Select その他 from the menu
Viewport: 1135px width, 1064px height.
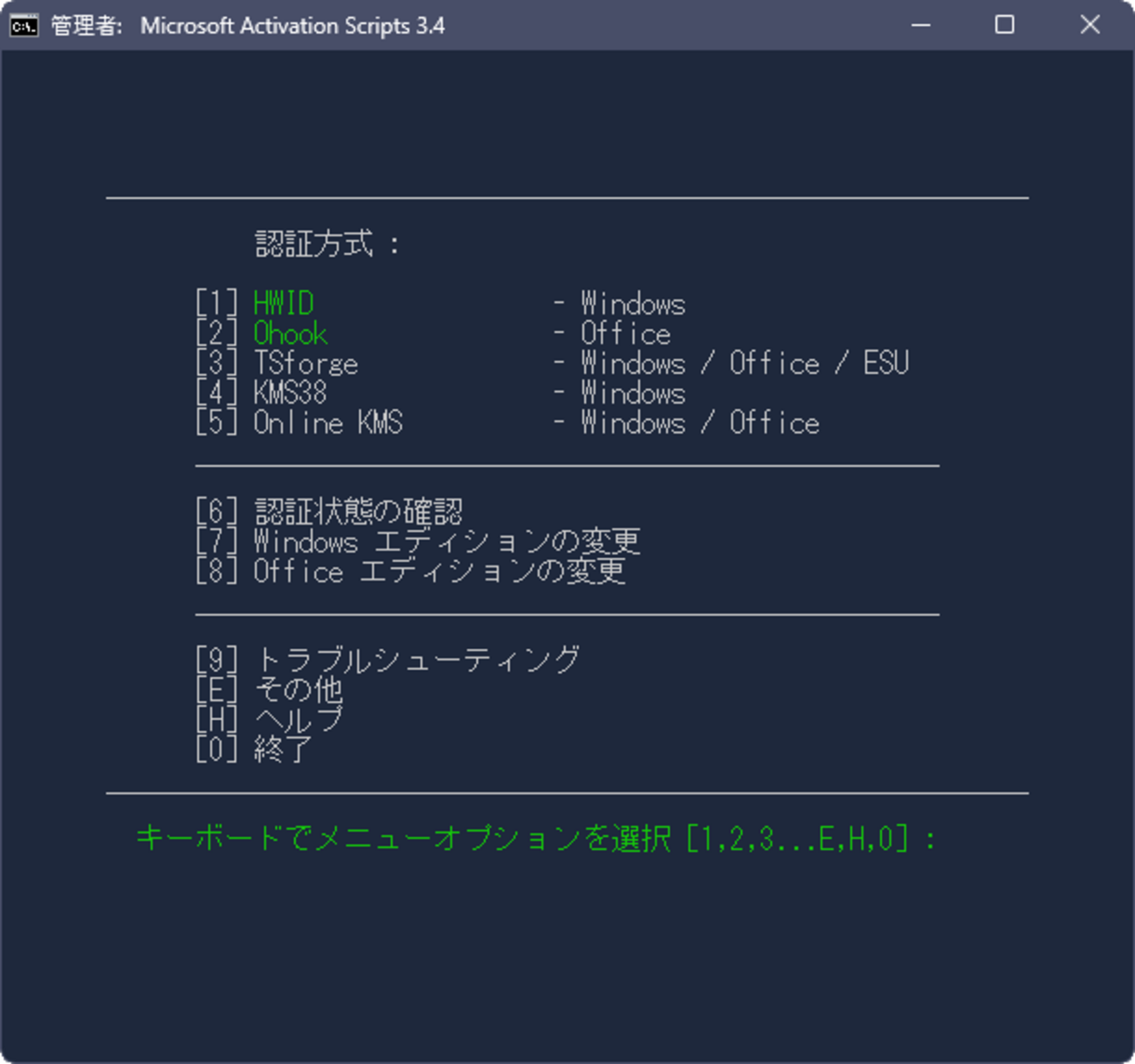297,690
